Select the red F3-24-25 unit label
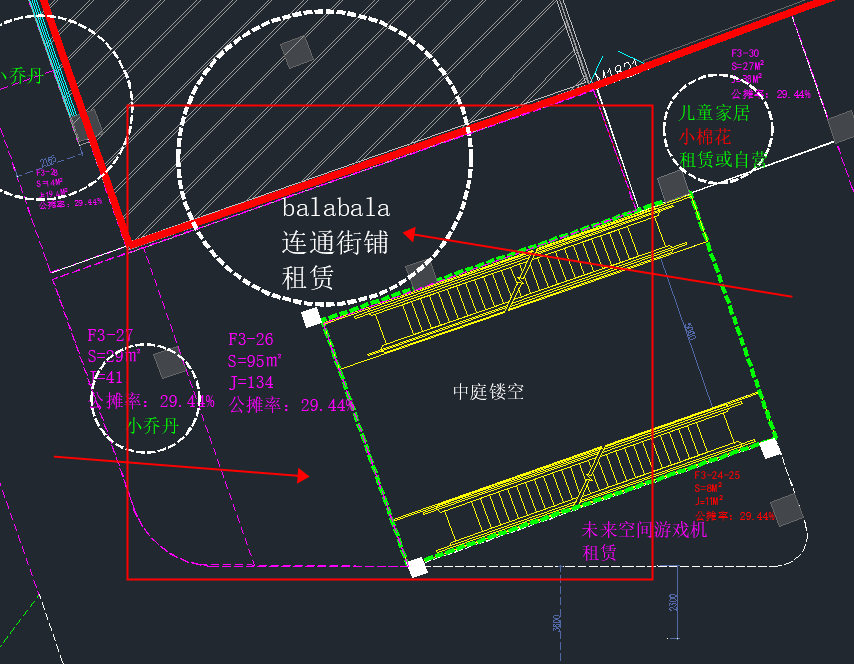The width and height of the screenshot is (854, 664). pos(718,475)
